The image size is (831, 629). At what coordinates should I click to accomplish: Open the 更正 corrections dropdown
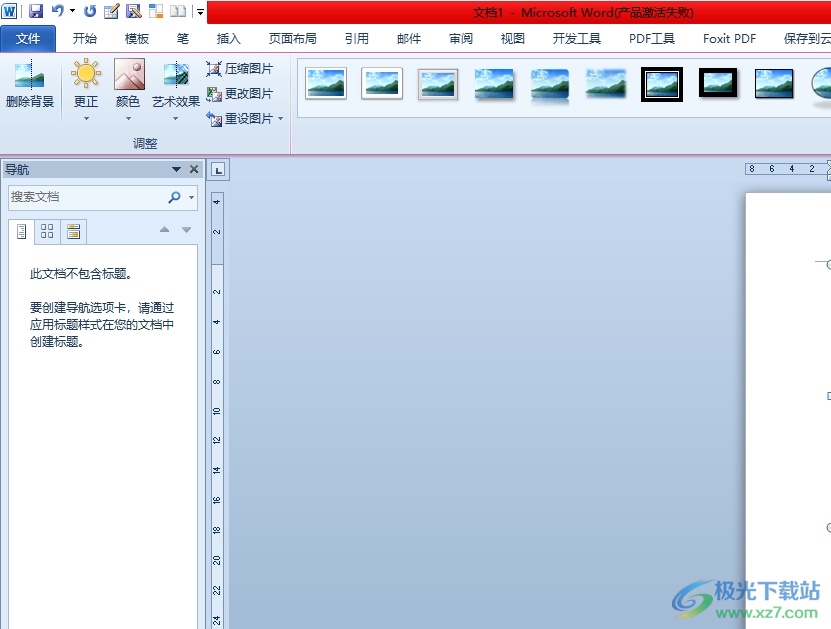pyautogui.click(x=86, y=90)
